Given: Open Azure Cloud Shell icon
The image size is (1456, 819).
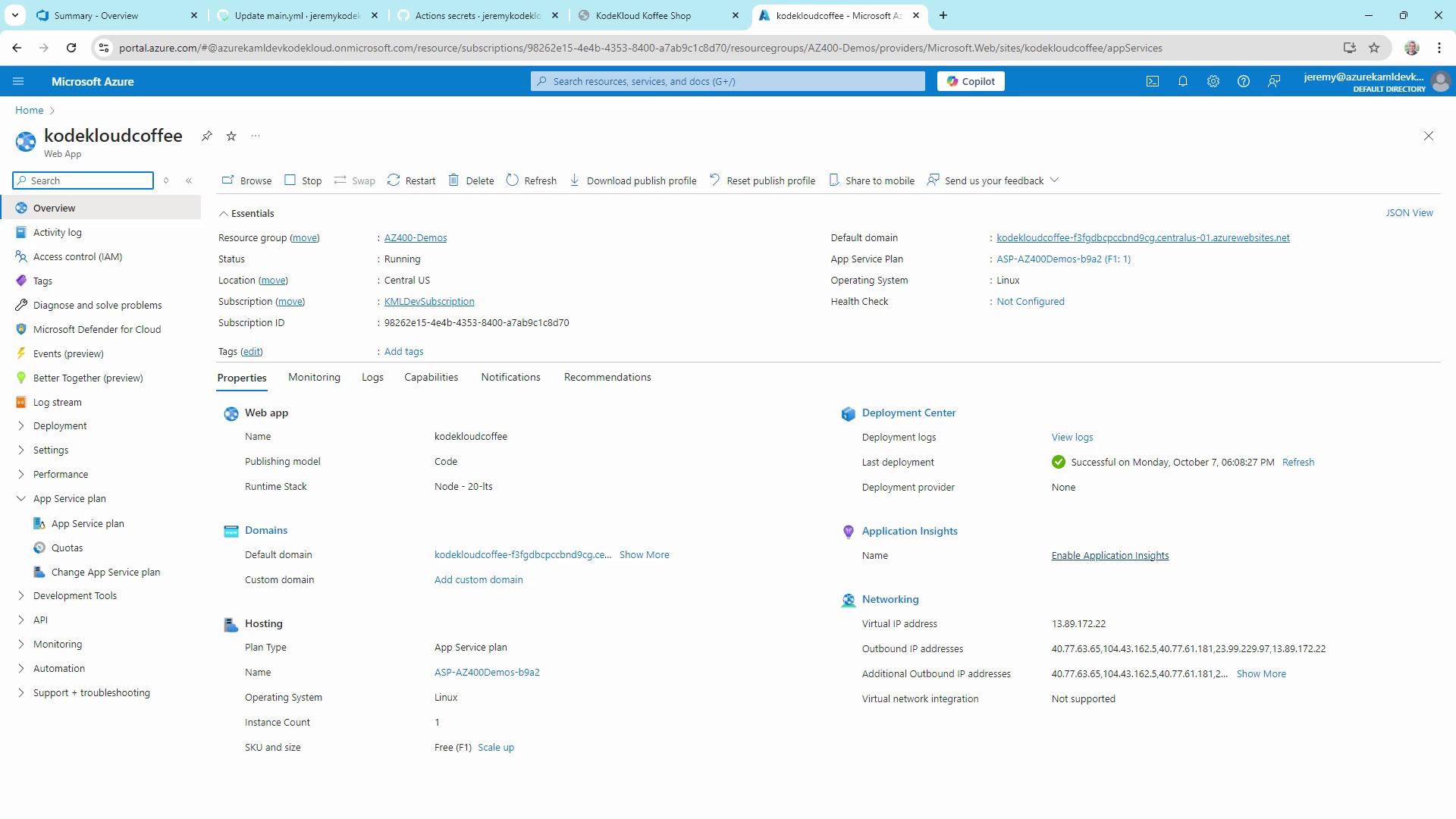Looking at the screenshot, I should click(1153, 81).
